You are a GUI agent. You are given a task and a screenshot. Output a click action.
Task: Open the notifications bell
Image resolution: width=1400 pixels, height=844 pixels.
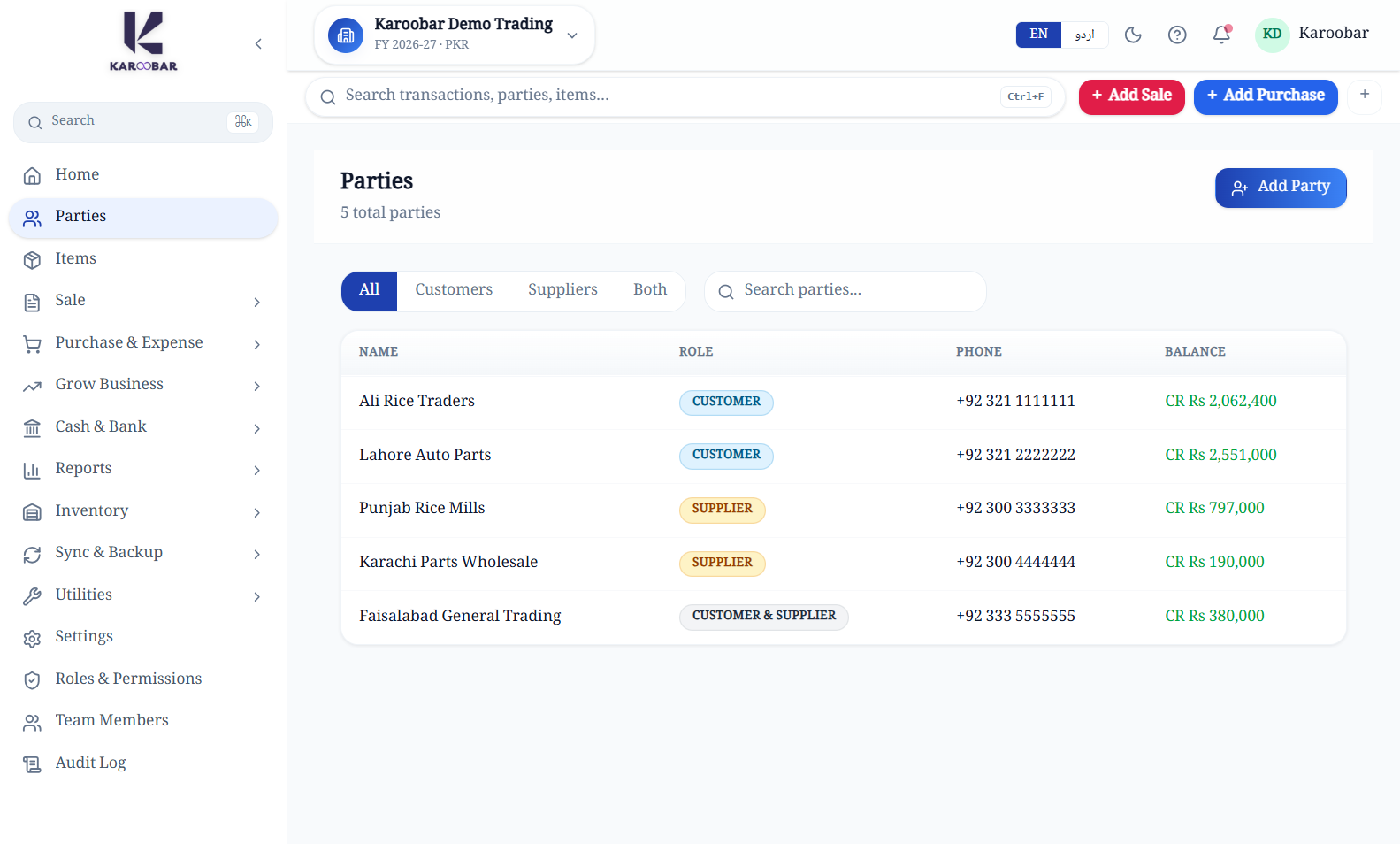point(1221,35)
